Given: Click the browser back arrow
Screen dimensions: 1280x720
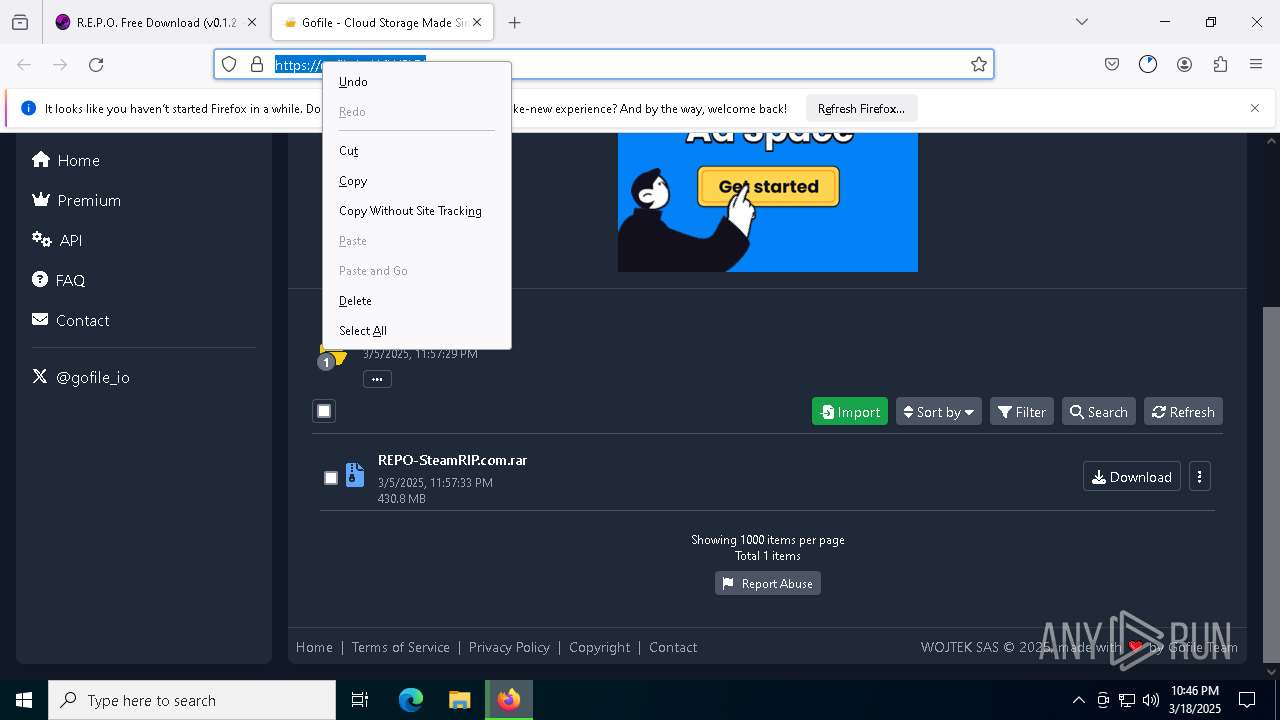Looking at the screenshot, I should click(24, 65).
